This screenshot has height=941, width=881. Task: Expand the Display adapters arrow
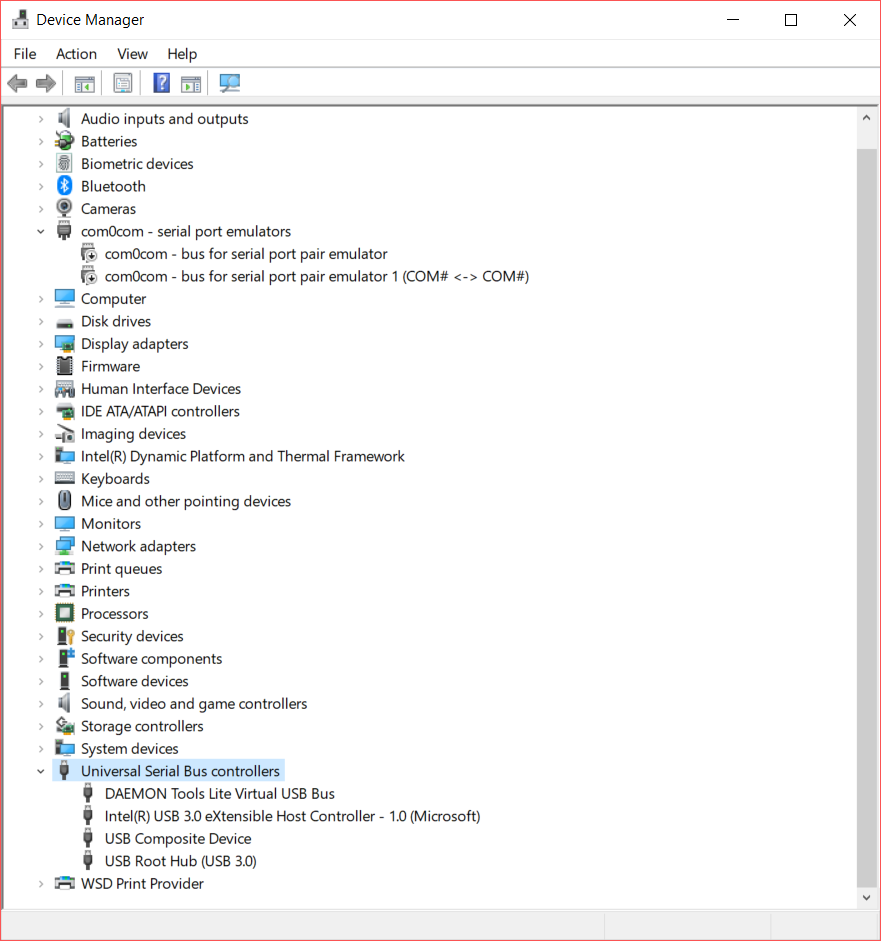click(x=41, y=344)
